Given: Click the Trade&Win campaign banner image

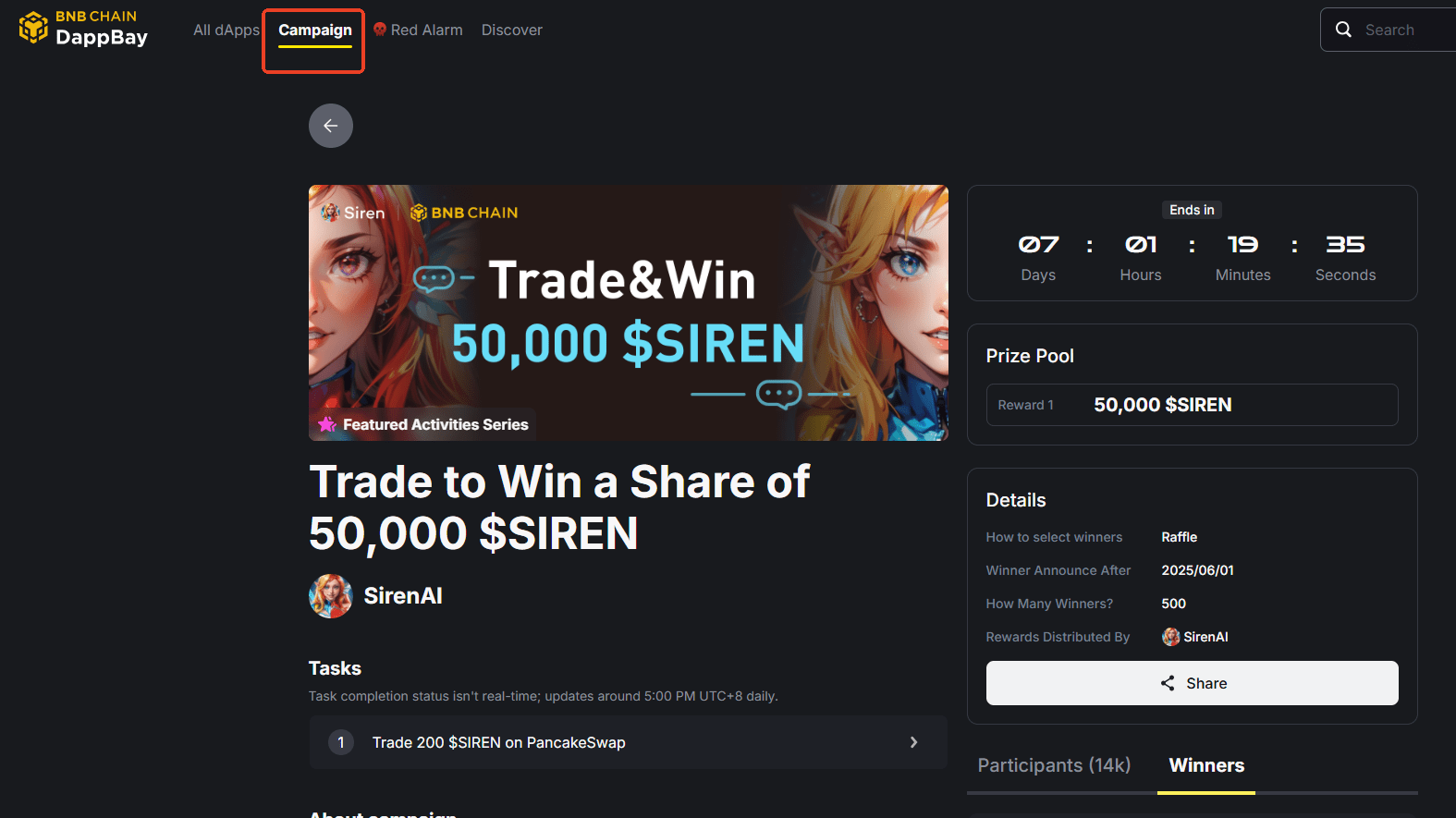Looking at the screenshot, I should 629,312.
